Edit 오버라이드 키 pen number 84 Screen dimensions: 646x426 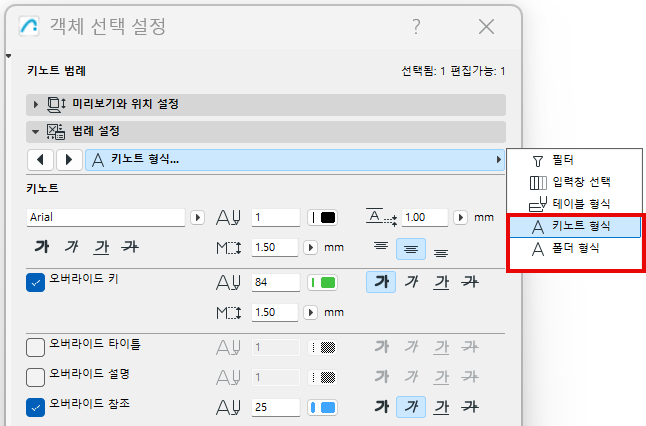(276, 282)
